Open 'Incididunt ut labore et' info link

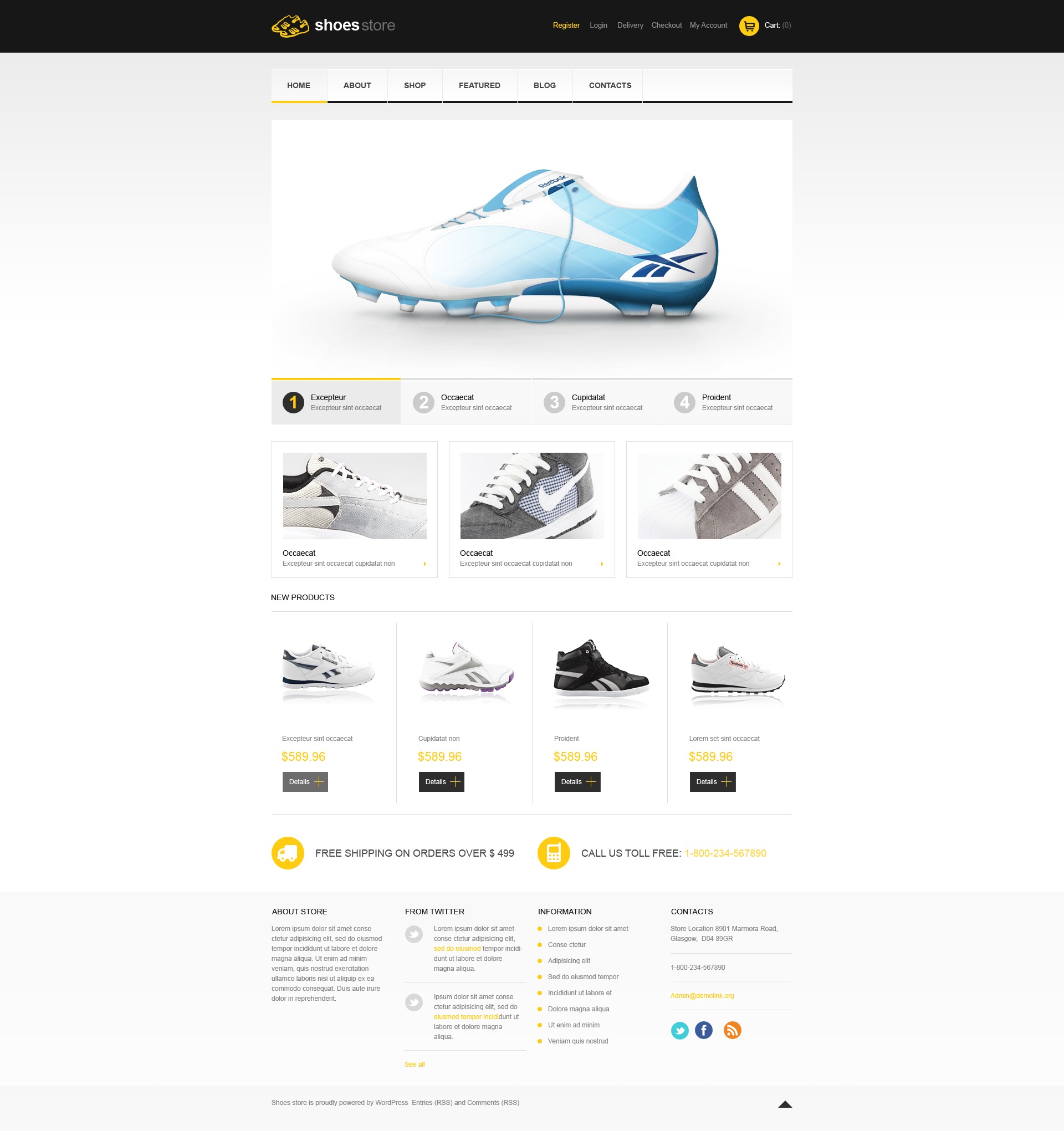coord(580,993)
